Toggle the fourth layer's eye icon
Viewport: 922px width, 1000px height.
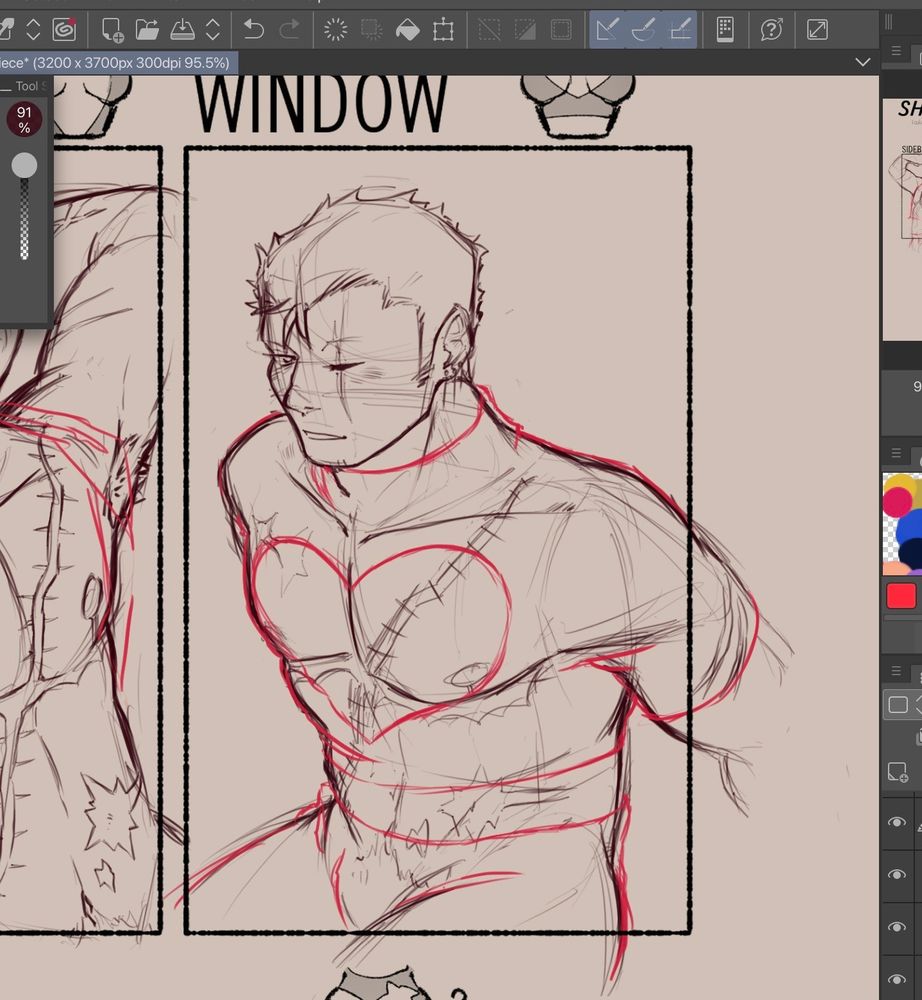tap(896, 979)
